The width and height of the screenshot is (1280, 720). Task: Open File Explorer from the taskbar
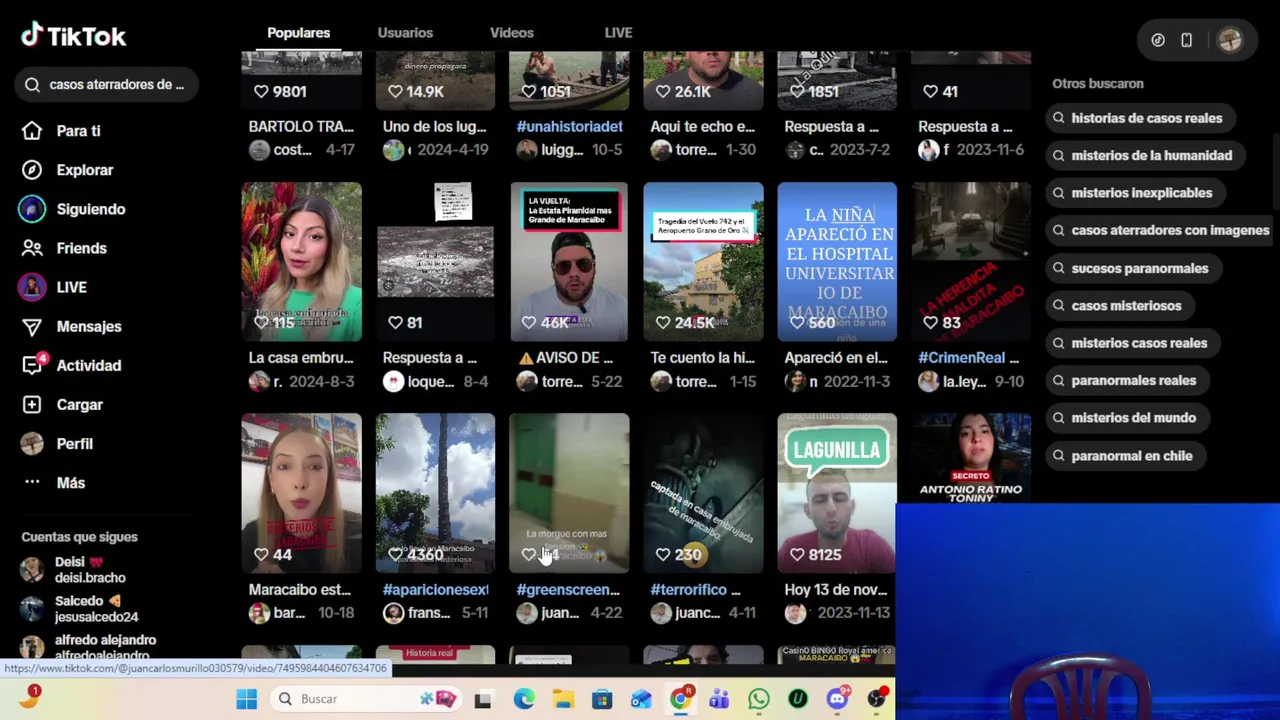pos(563,699)
